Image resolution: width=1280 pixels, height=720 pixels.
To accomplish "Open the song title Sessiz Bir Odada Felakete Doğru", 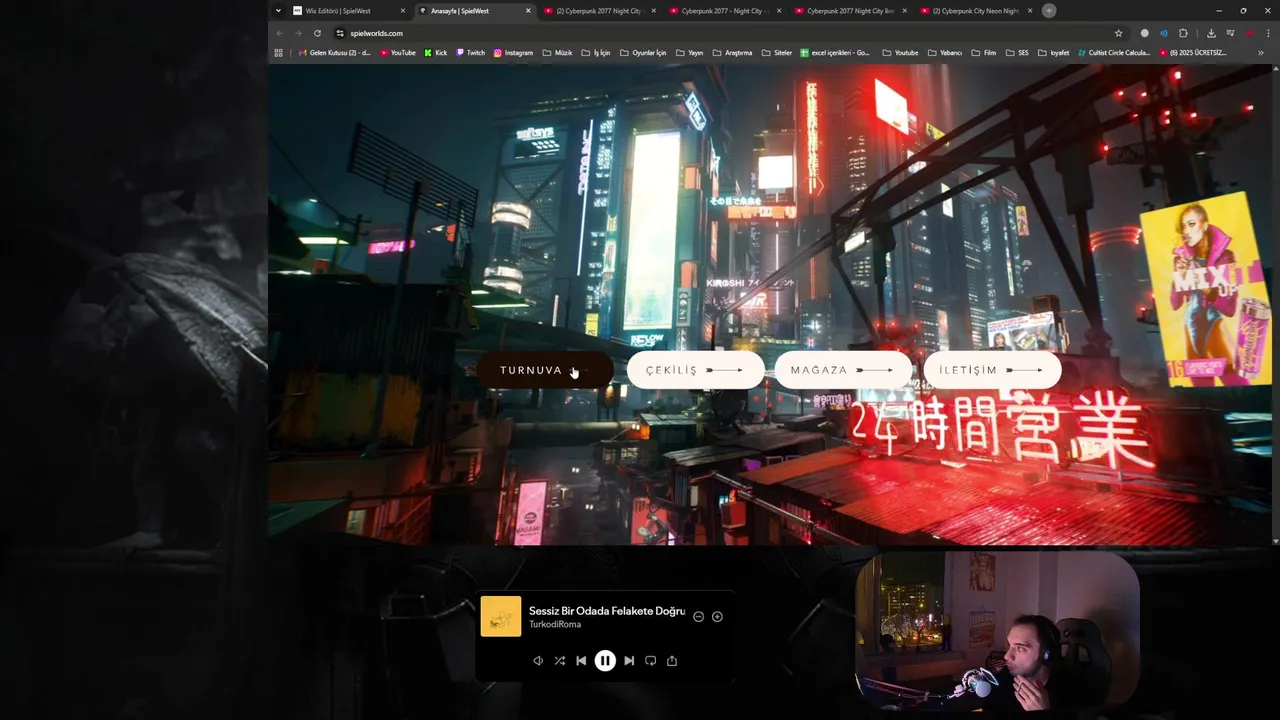I will coord(607,610).
